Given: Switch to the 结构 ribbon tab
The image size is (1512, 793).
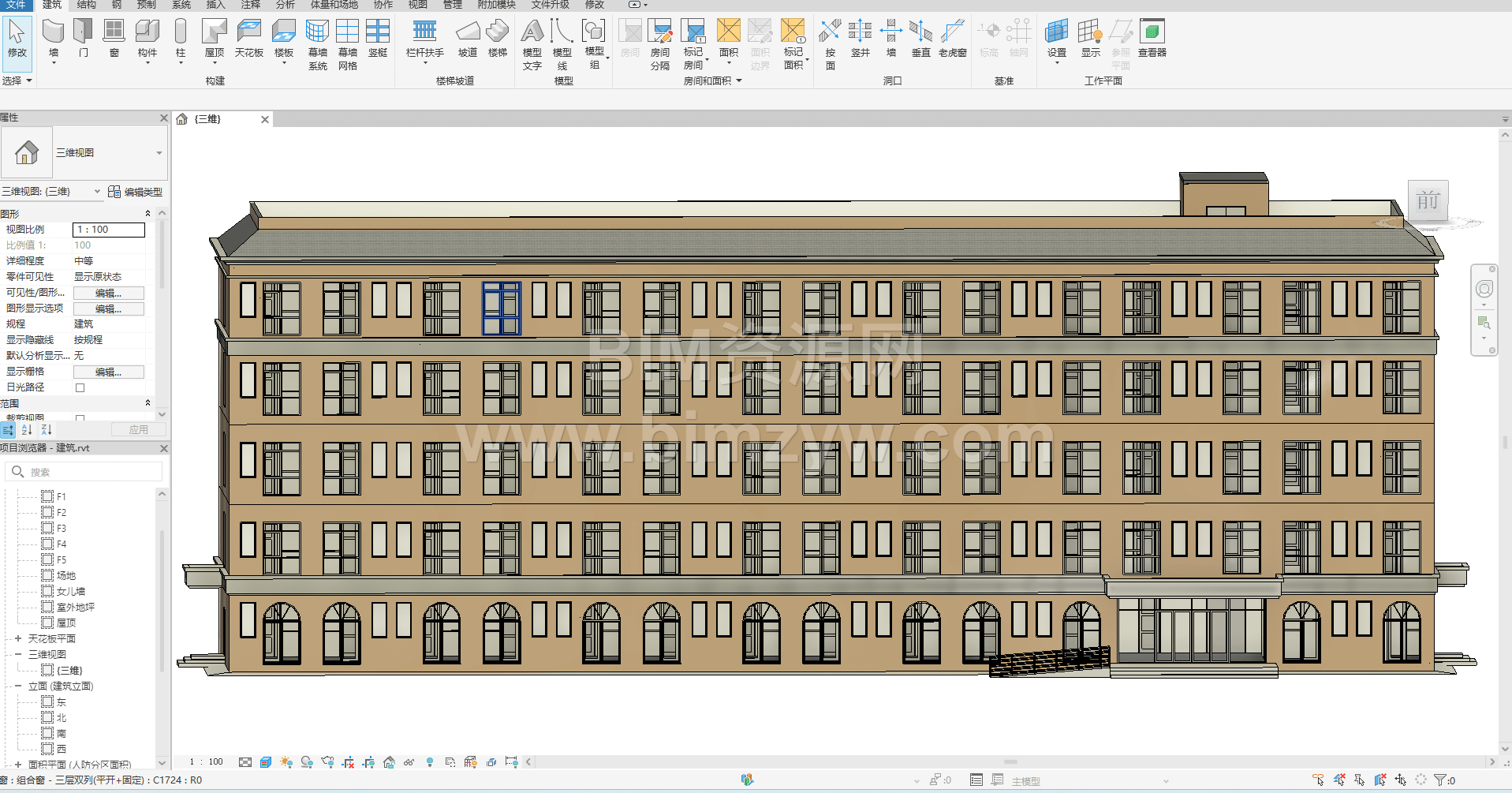Looking at the screenshot, I should [x=86, y=5].
